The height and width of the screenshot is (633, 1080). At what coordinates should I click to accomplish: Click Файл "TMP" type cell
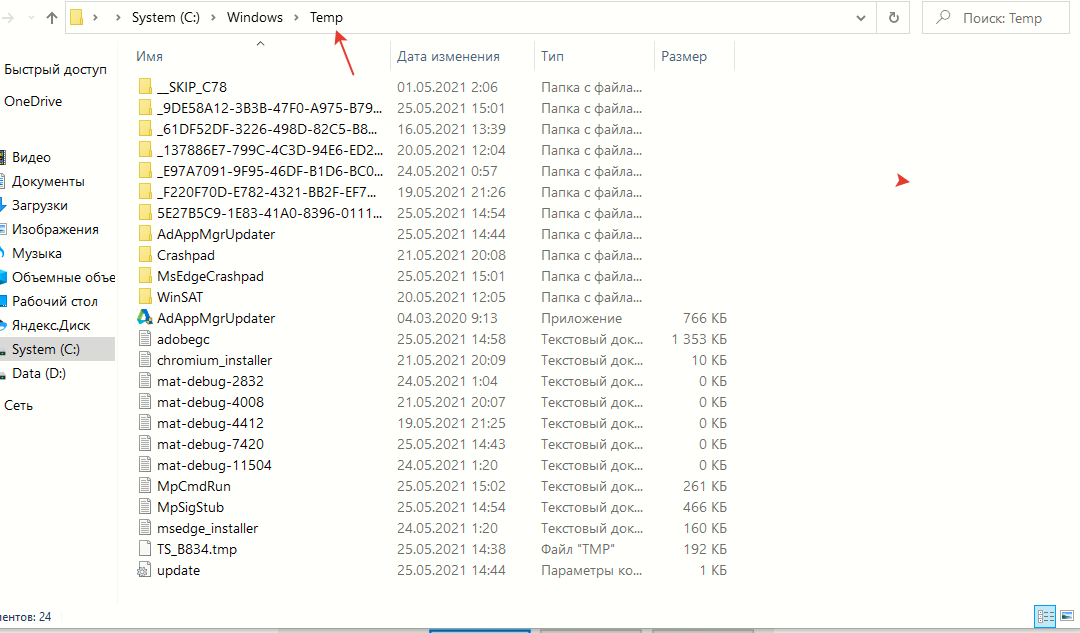577,550
